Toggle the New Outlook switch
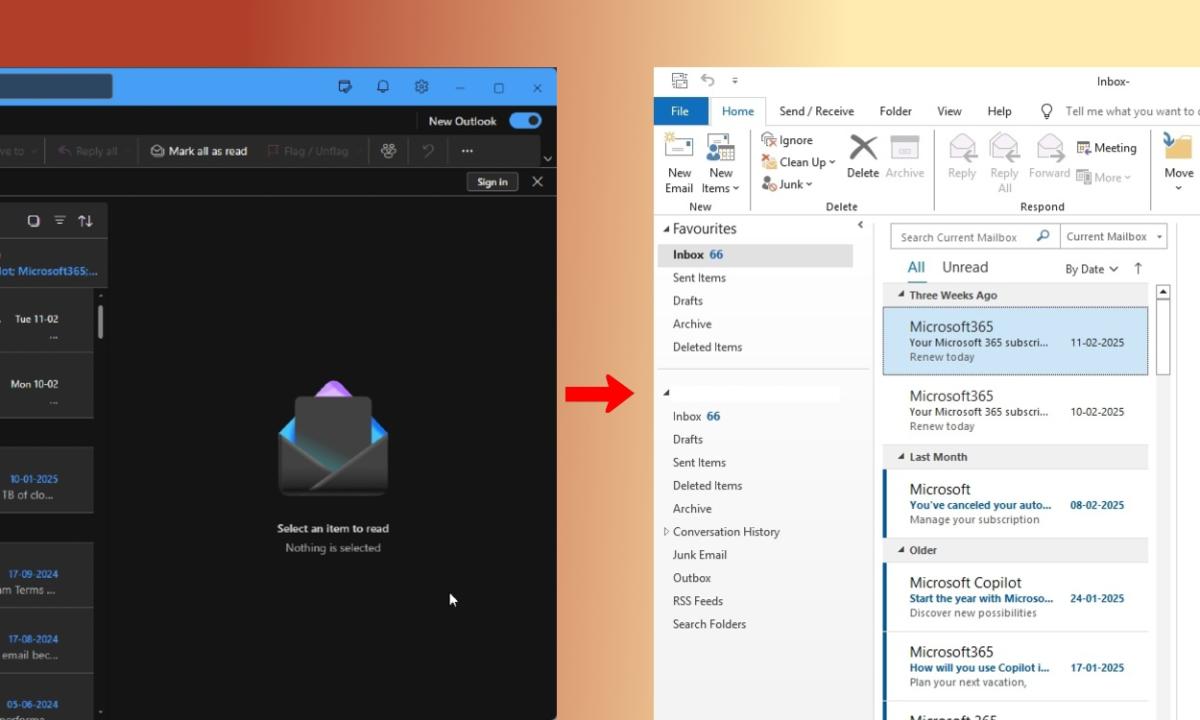 (x=525, y=120)
